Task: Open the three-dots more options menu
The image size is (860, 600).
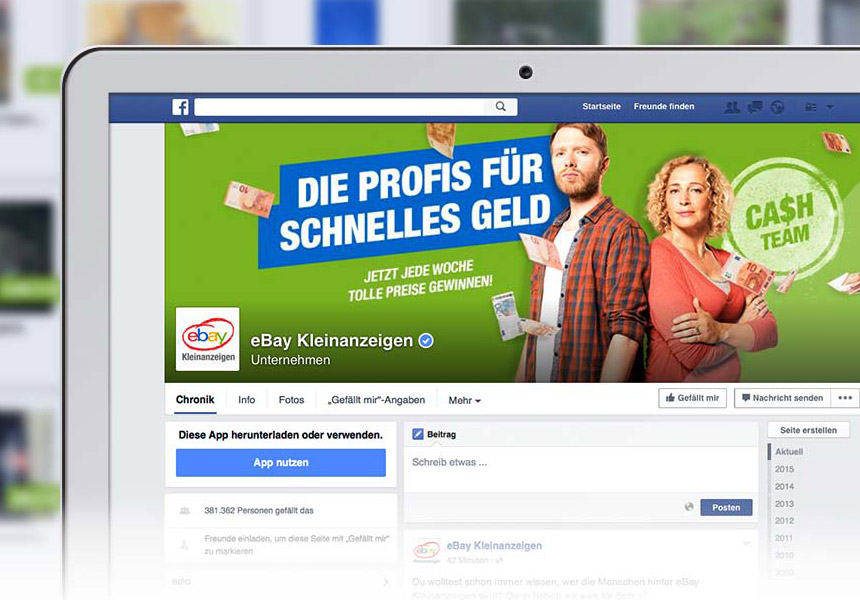Action: 845,398
